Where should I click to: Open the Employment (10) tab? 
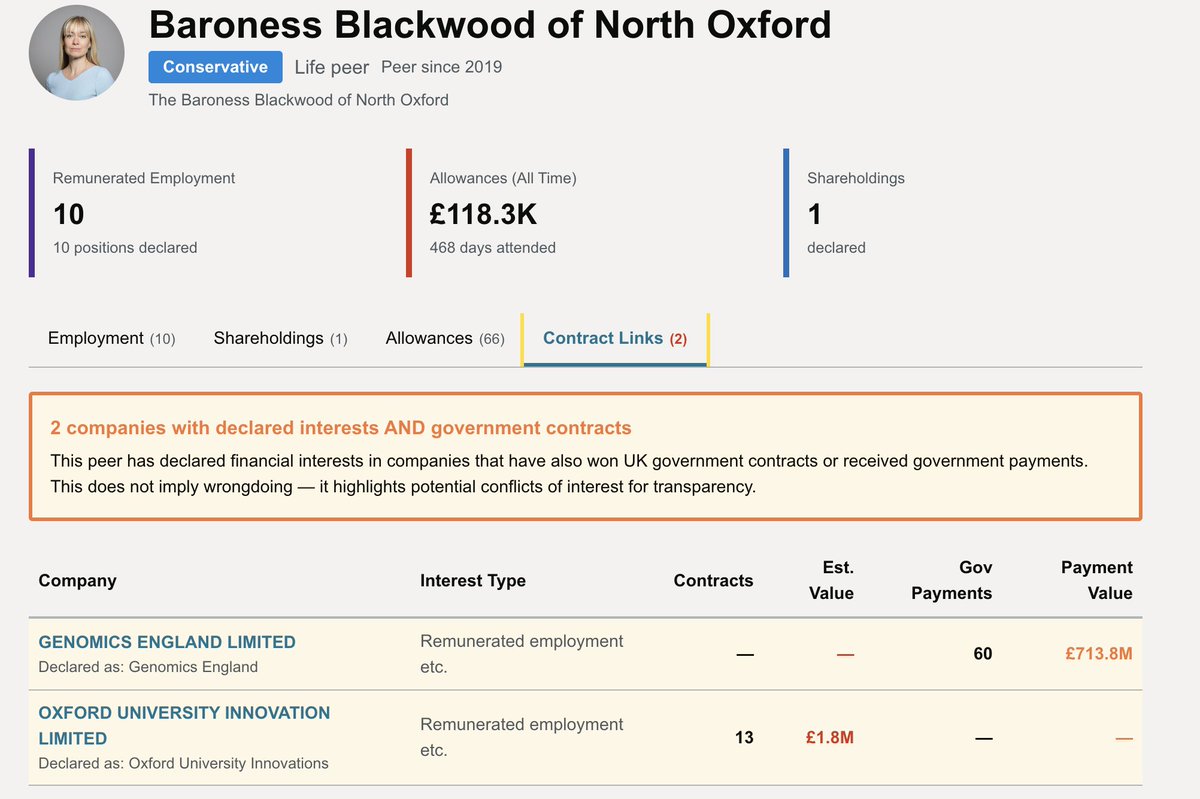tap(111, 338)
